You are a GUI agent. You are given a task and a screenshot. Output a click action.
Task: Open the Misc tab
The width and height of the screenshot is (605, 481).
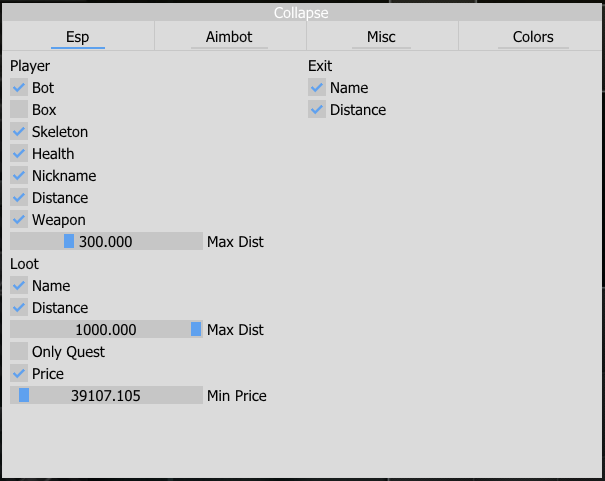click(381, 37)
